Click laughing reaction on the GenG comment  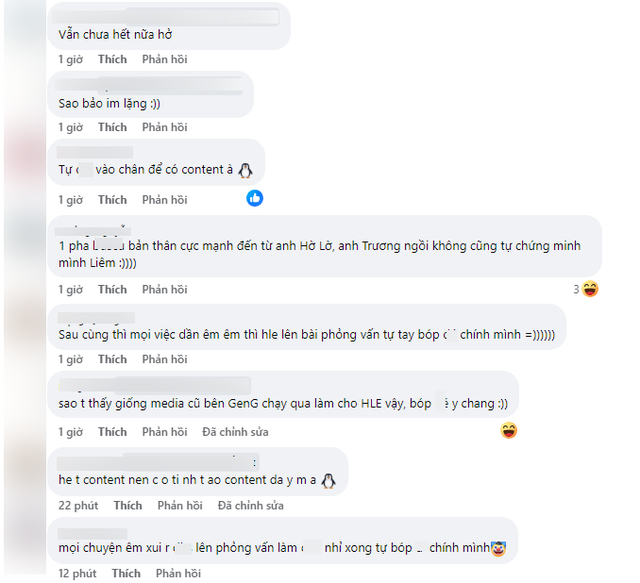(509, 431)
